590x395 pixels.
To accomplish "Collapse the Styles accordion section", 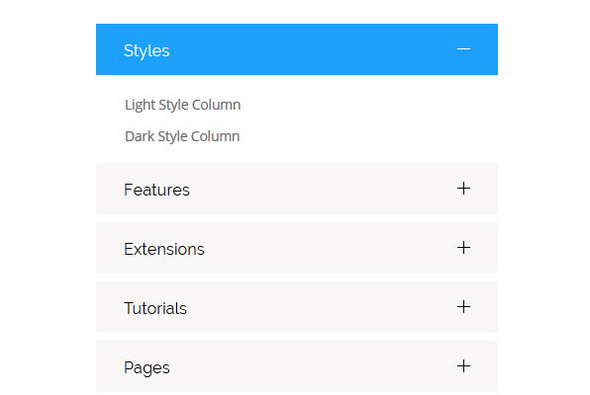I will pos(297,49).
